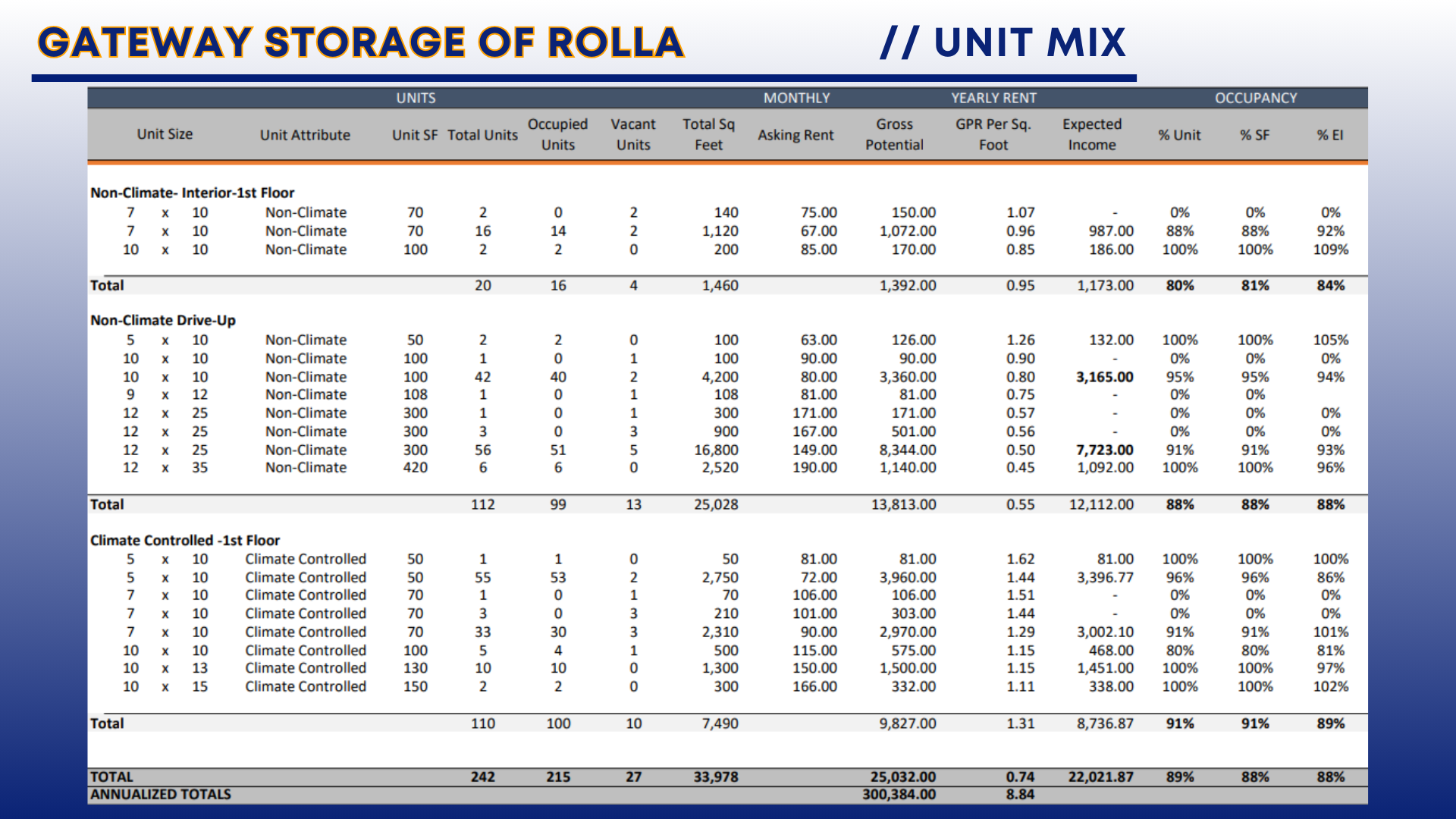This screenshot has height=819, width=1456.
Task: Select Drive-Up total gross potential '13,813.00'
Action: click(x=903, y=504)
